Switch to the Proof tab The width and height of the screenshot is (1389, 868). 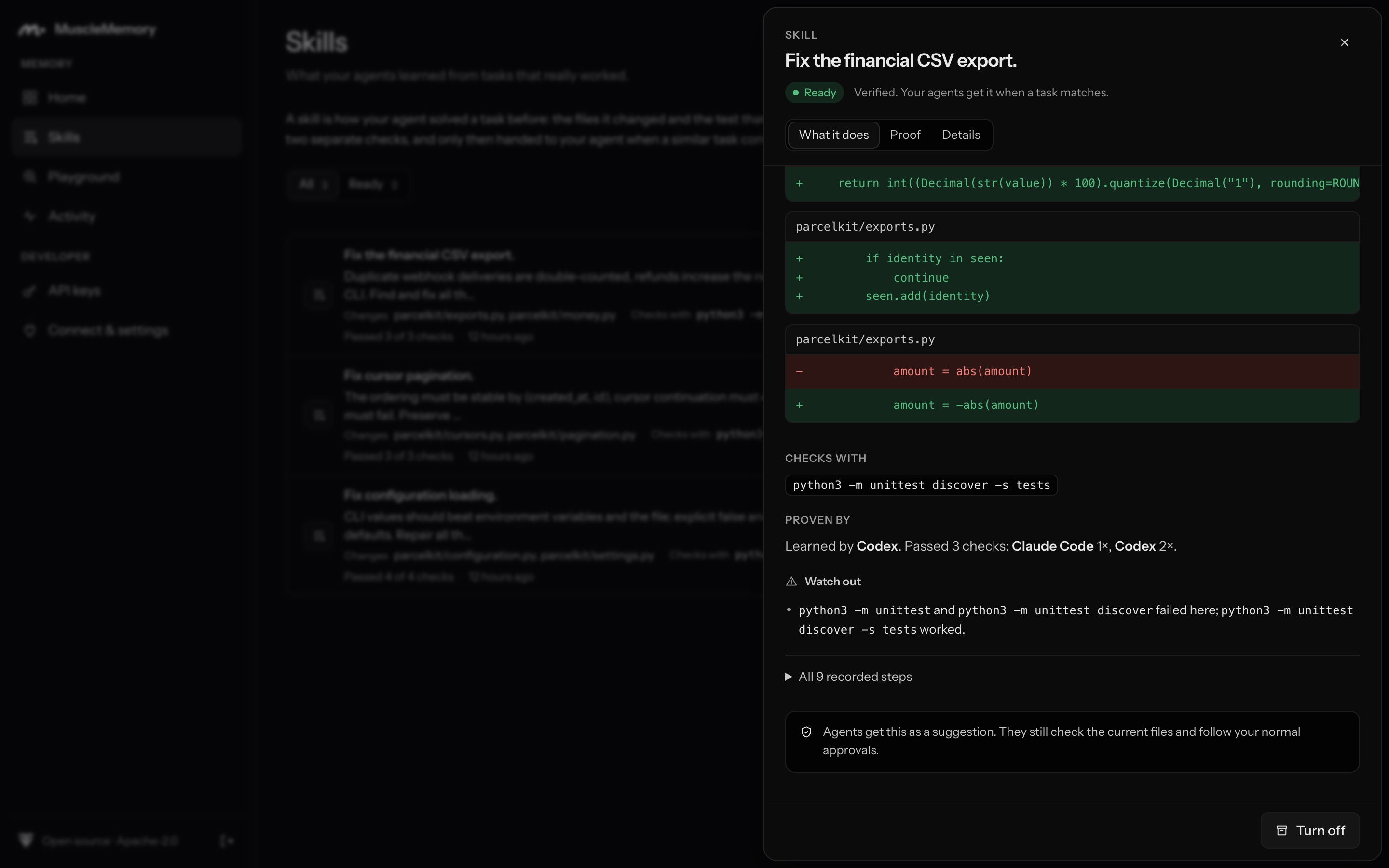(905, 135)
